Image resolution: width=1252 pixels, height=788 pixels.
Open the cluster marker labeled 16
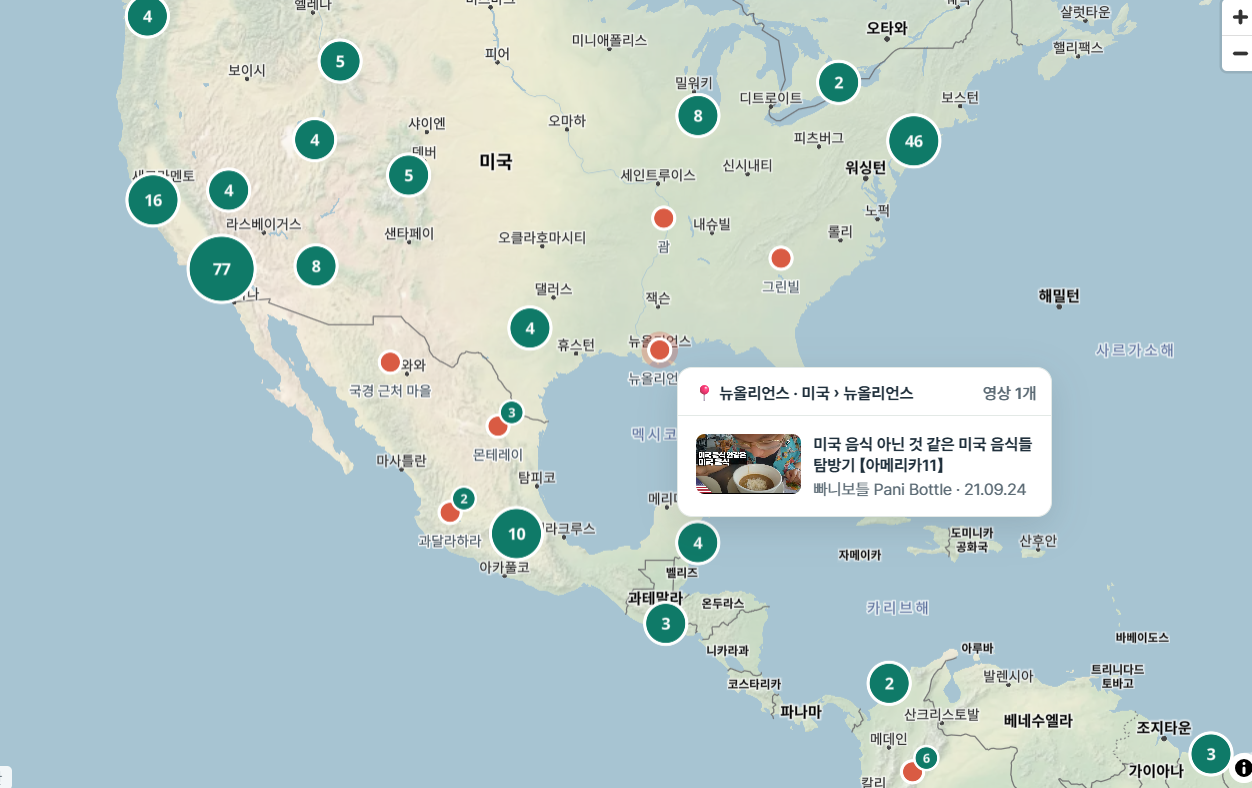click(153, 200)
